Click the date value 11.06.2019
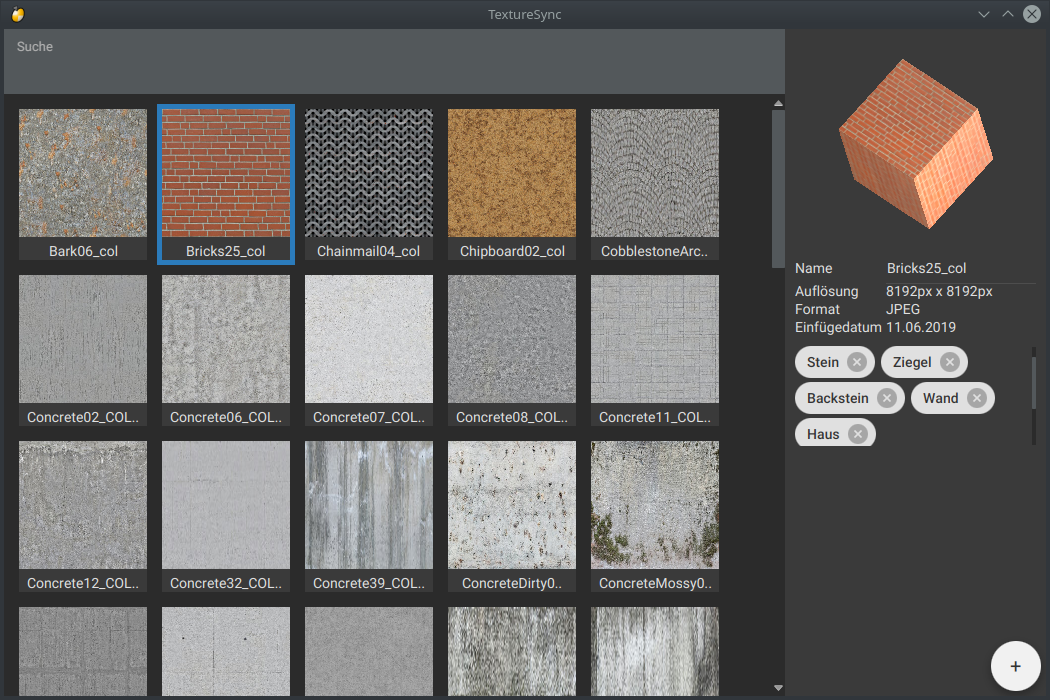This screenshot has width=1050, height=700. pos(921,328)
